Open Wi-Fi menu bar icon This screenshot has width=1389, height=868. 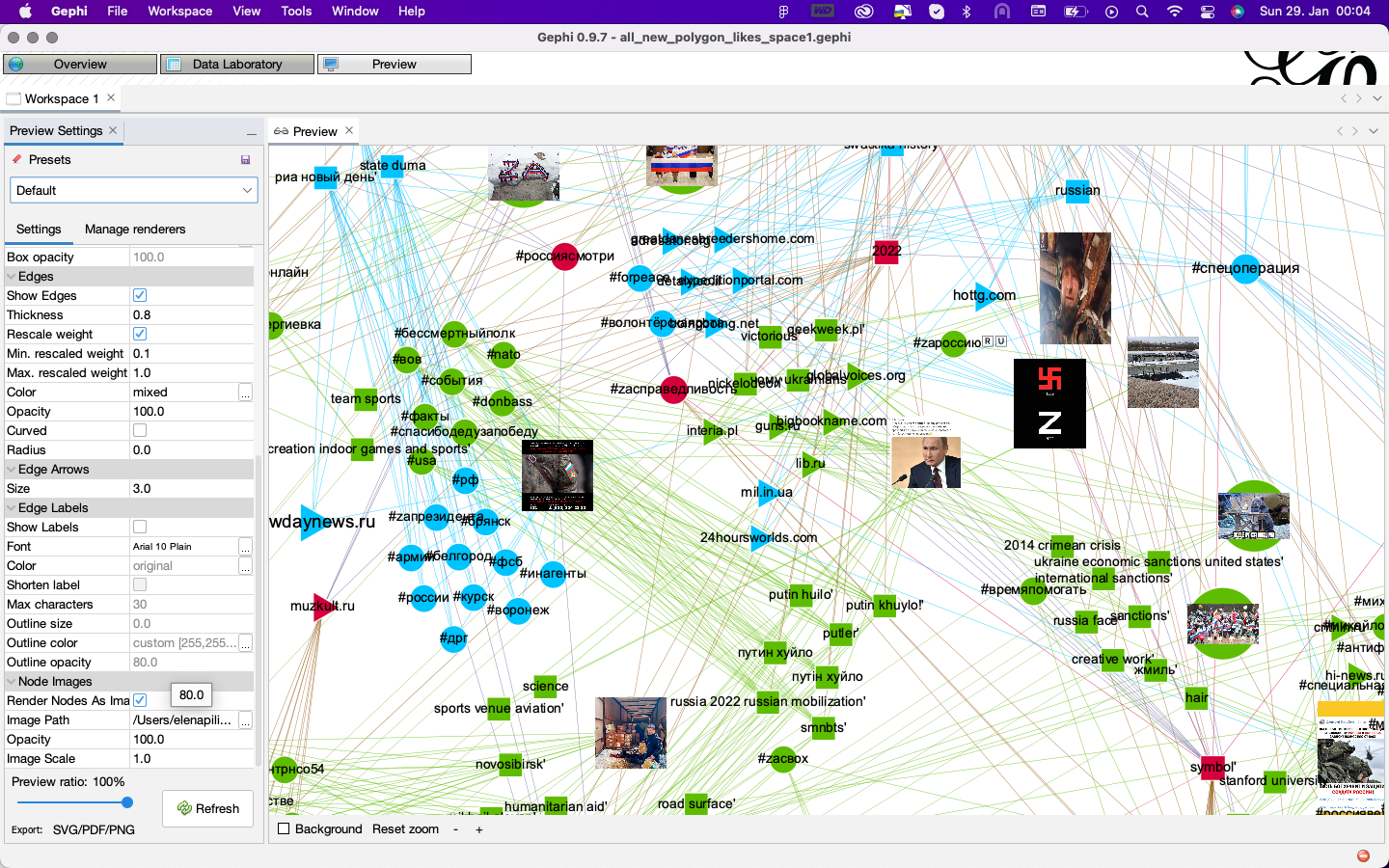[1174, 12]
